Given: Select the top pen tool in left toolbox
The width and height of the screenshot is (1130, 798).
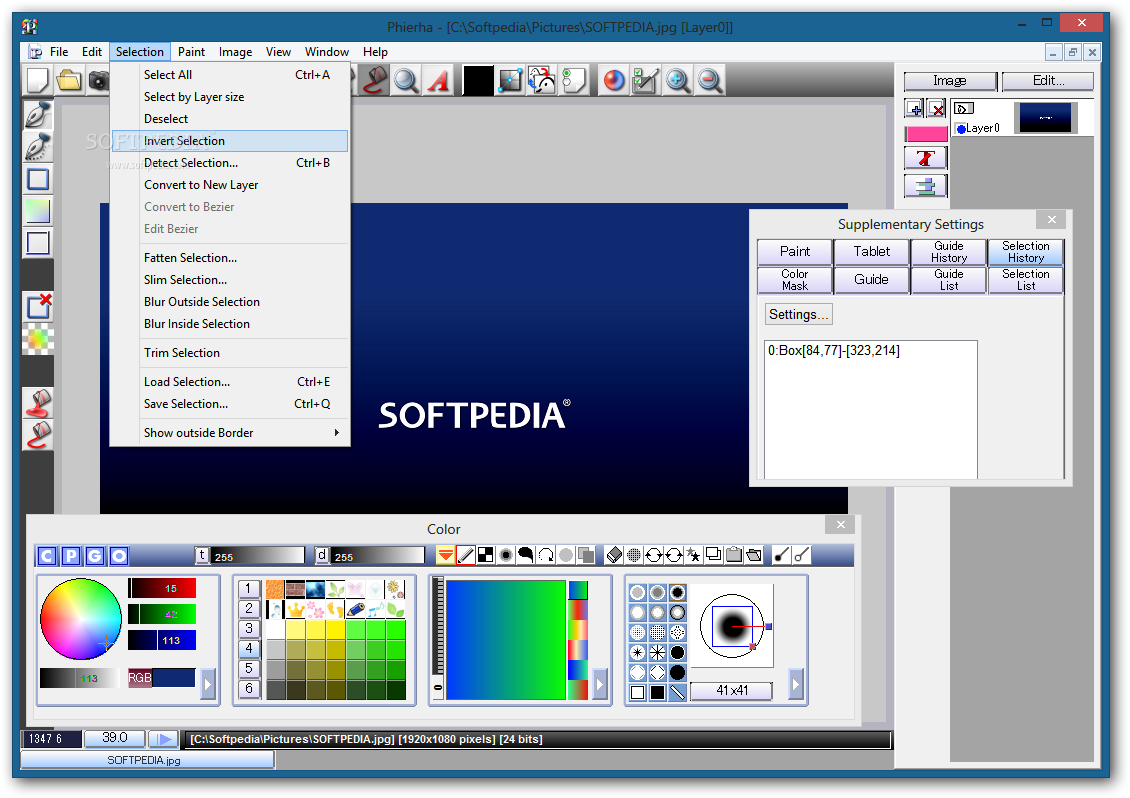Looking at the screenshot, I should (x=38, y=116).
